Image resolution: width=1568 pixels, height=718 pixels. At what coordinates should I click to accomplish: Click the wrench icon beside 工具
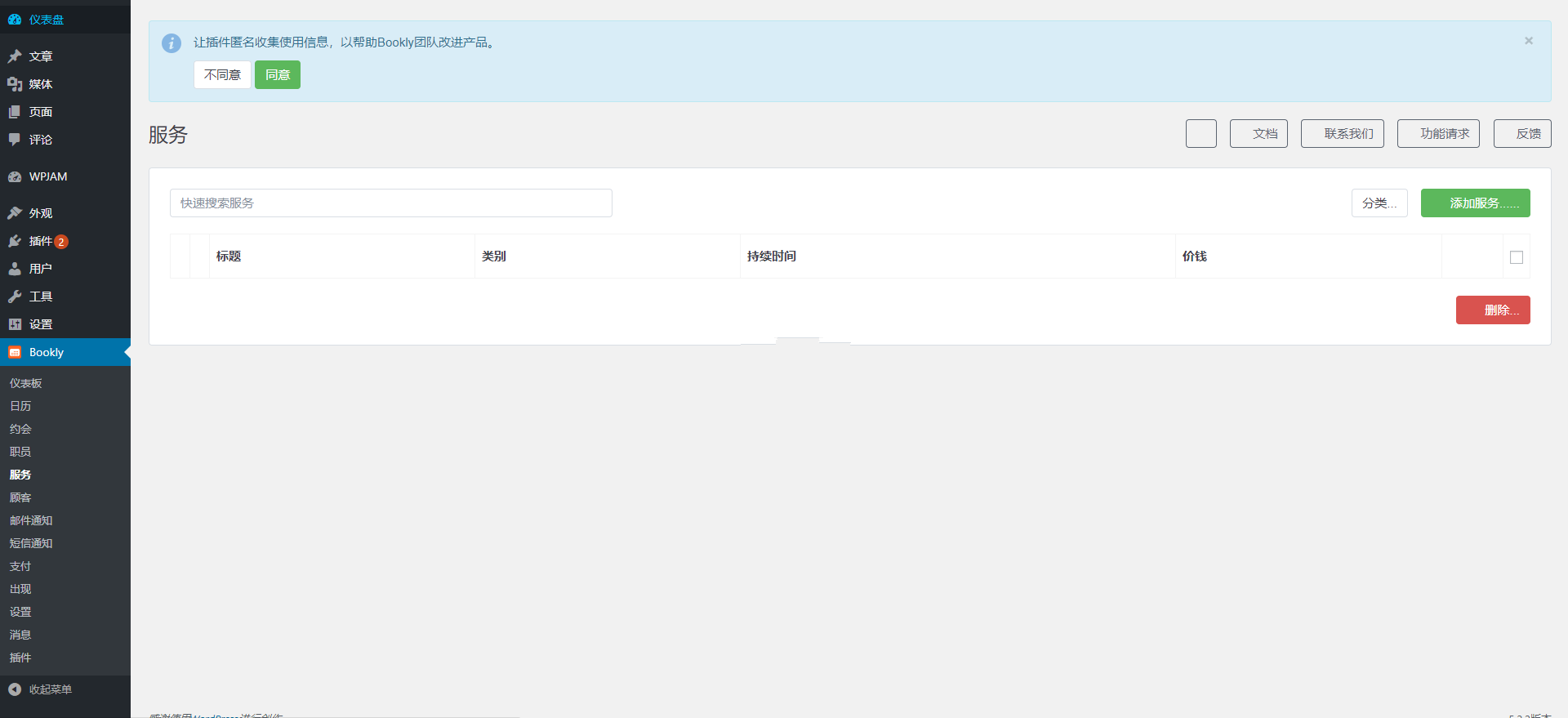(x=15, y=297)
